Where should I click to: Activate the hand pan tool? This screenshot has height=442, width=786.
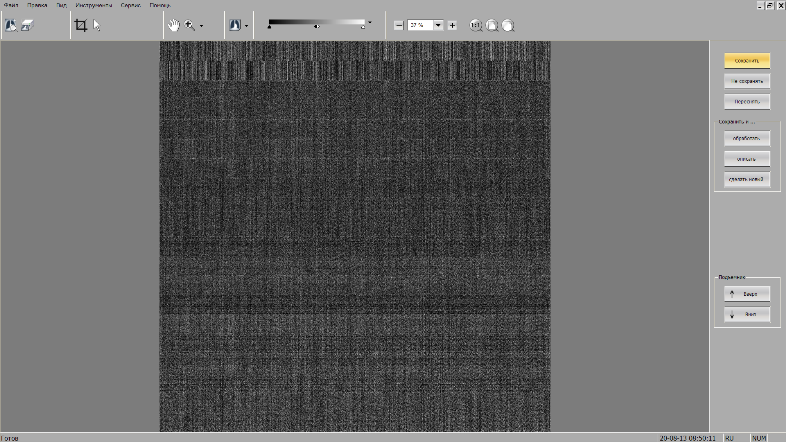click(174, 25)
